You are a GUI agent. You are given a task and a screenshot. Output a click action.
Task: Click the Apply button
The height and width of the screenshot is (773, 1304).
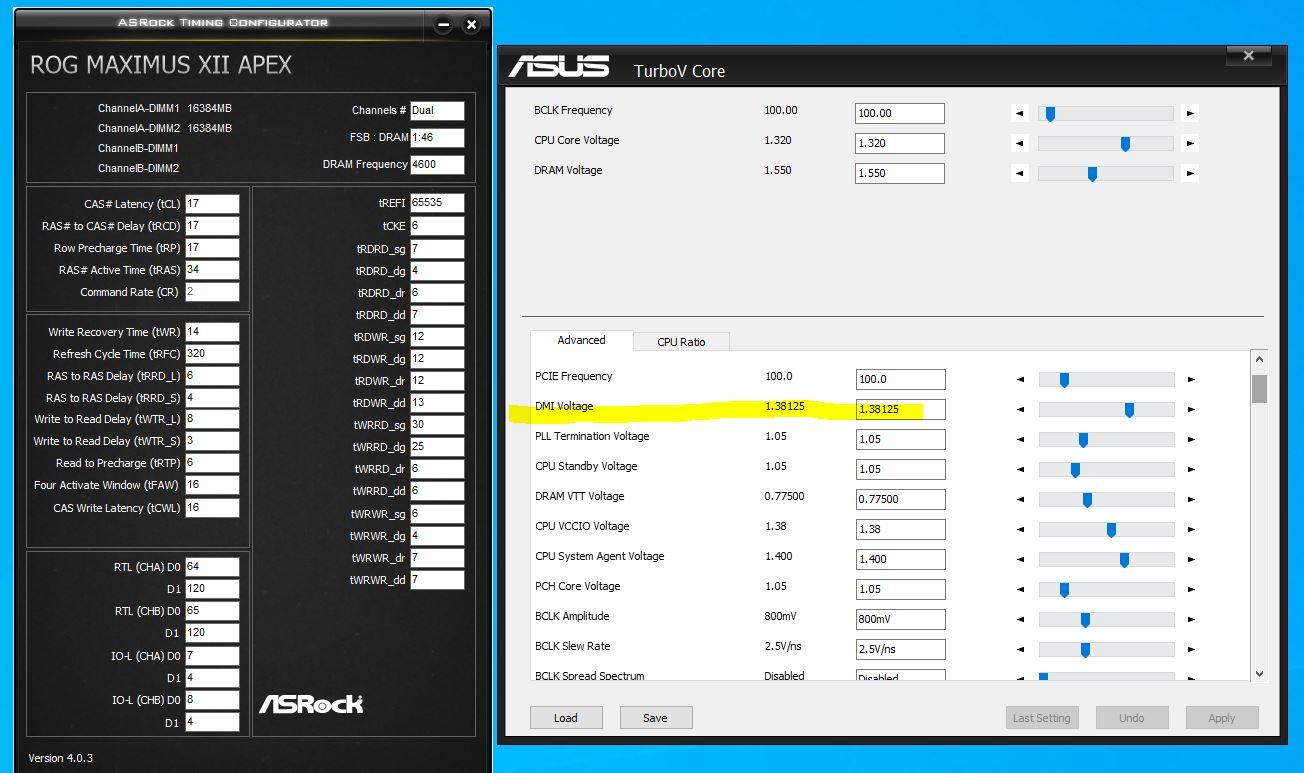pyautogui.click(x=1221, y=717)
